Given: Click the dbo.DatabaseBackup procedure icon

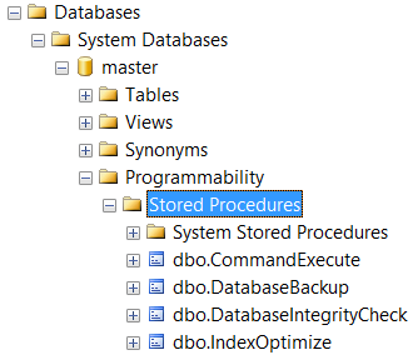Looking at the screenshot, I should coord(156,286).
